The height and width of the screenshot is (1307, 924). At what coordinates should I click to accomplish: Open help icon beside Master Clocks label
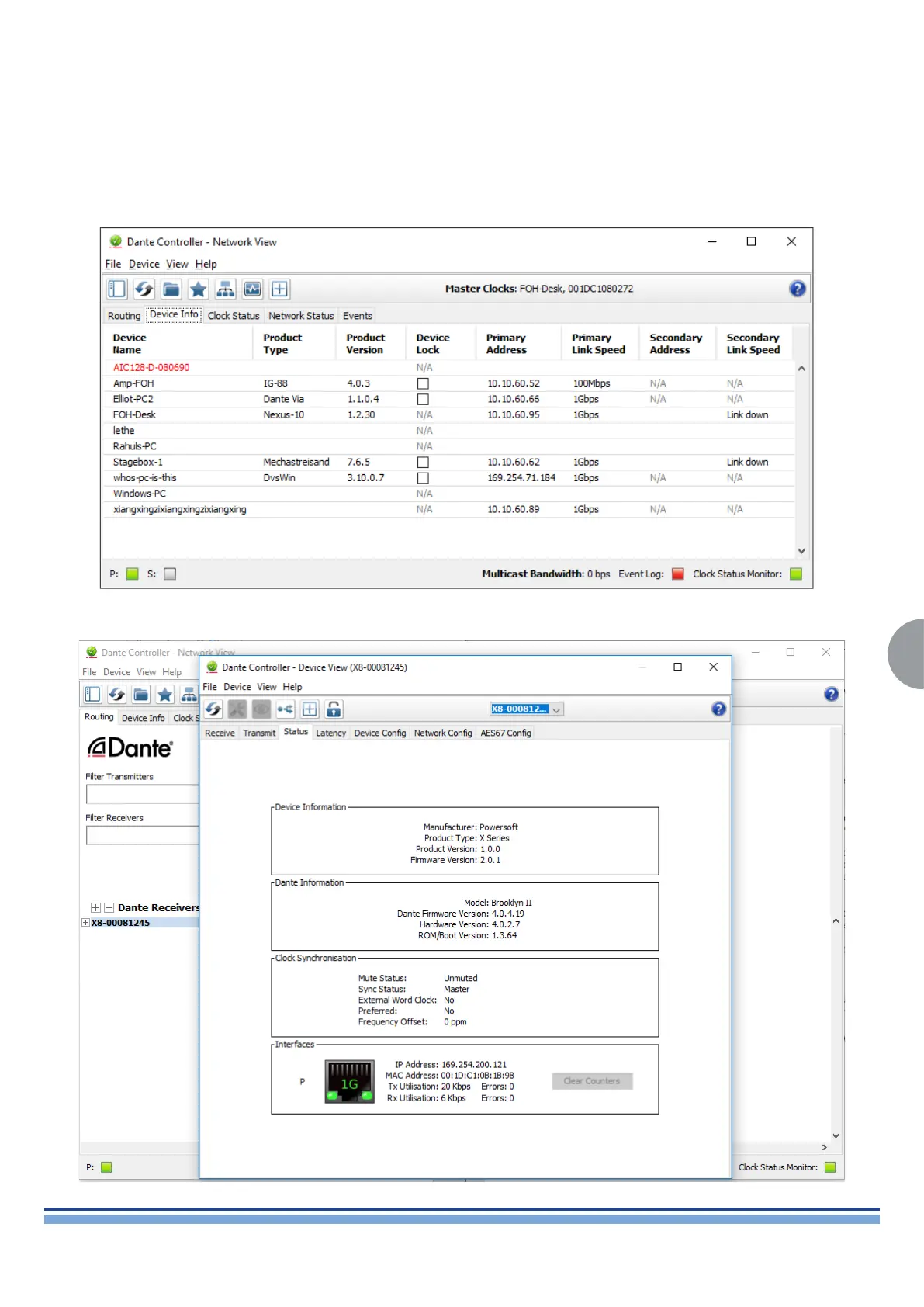point(798,289)
